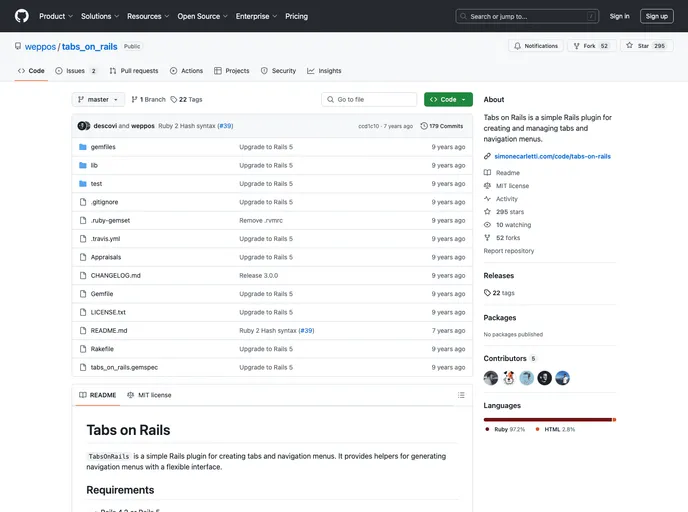Click the star icon next to Star
This screenshot has width=688, height=512.
[x=630, y=46]
